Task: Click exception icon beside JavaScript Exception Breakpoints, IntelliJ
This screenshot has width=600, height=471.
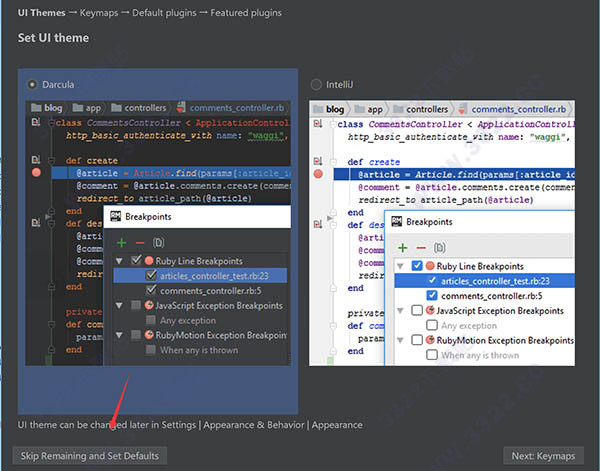Action: (x=430, y=310)
